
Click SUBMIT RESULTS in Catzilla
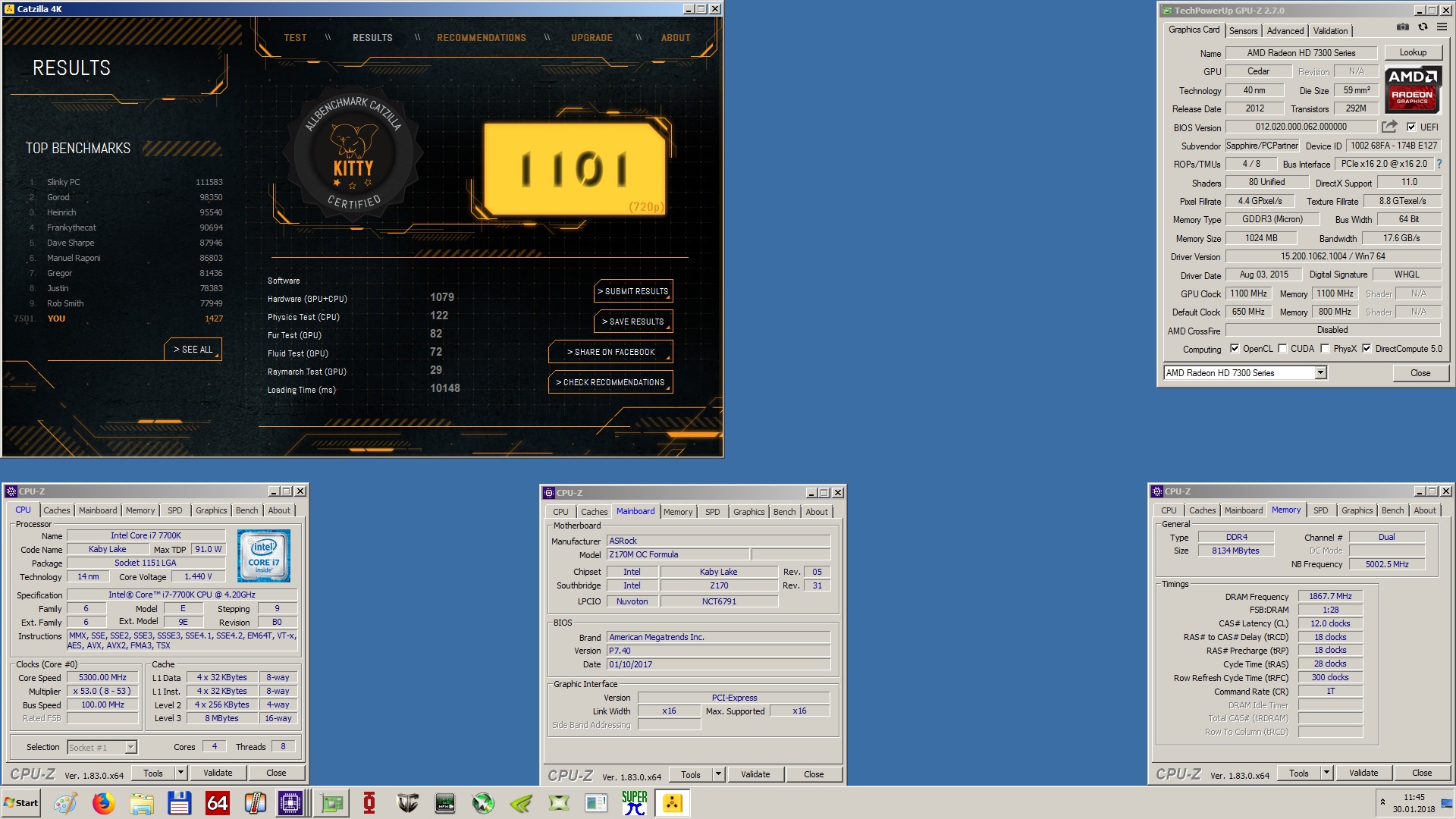point(633,291)
